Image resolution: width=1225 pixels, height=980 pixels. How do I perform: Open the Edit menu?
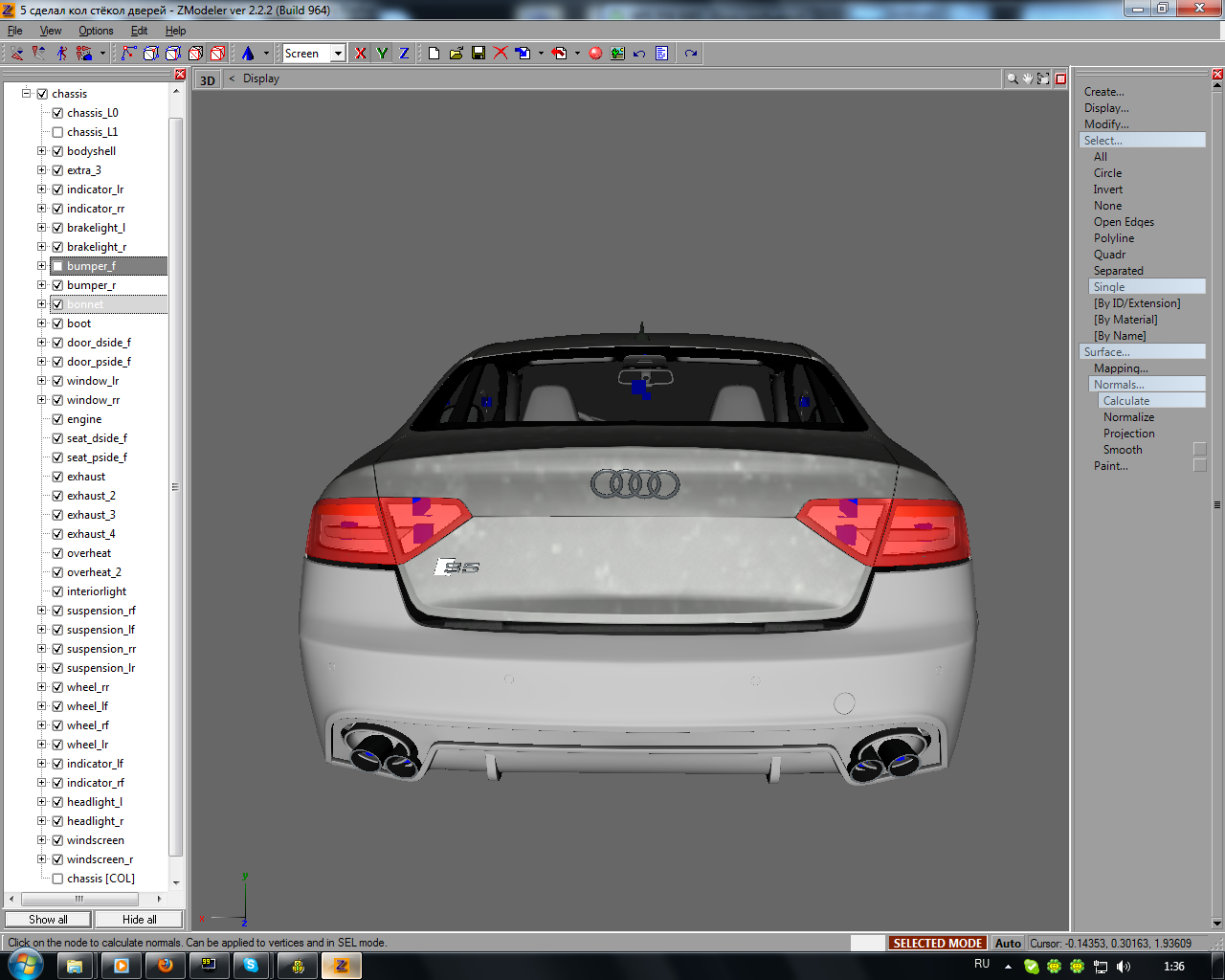coord(139,31)
